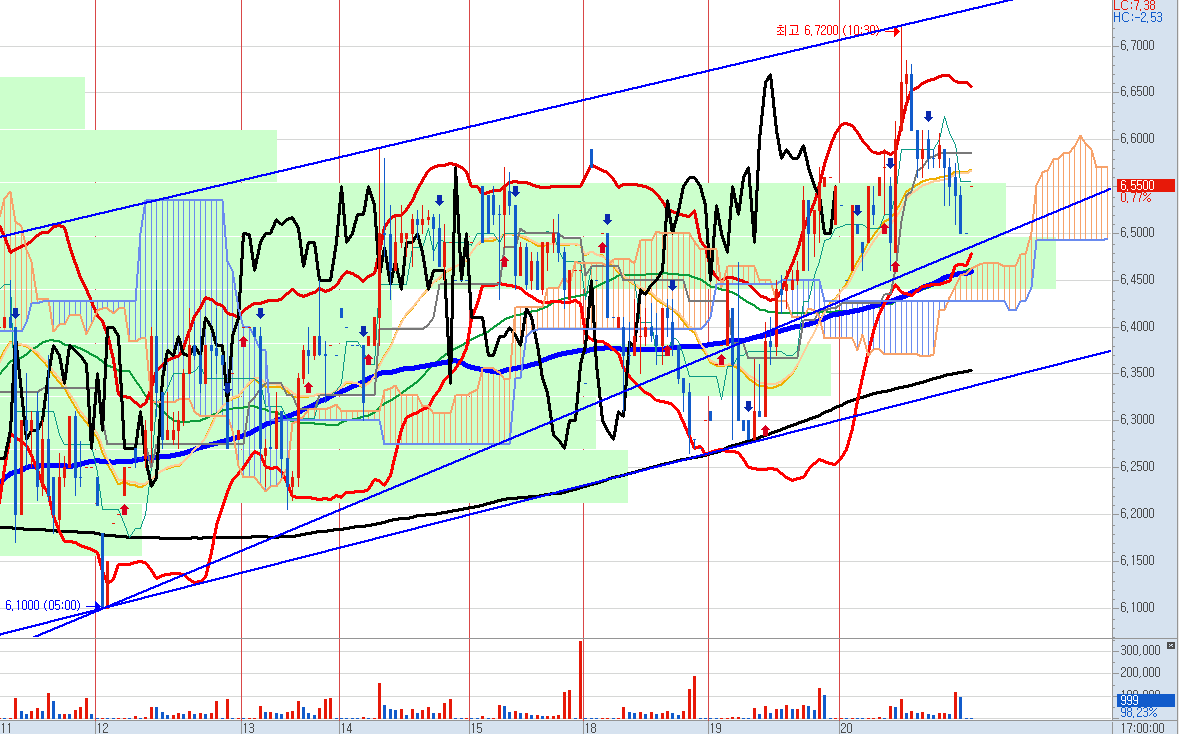Viewport: 1179px width, 734px height.
Task: Click the 6,1000 price axis label
Action: 1137,608
